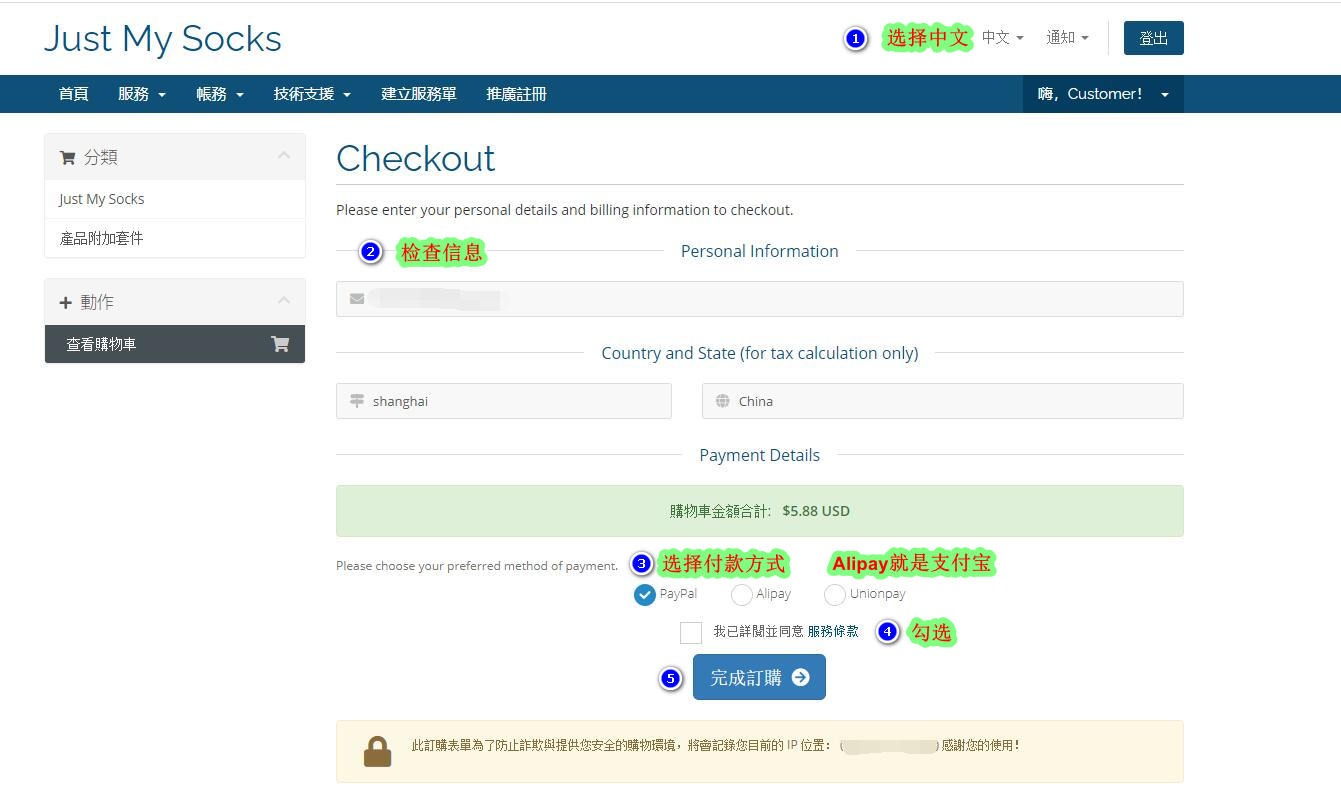This screenshot has width=1341, height=792.
Task: Select the Alipay payment option
Action: (x=742, y=595)
